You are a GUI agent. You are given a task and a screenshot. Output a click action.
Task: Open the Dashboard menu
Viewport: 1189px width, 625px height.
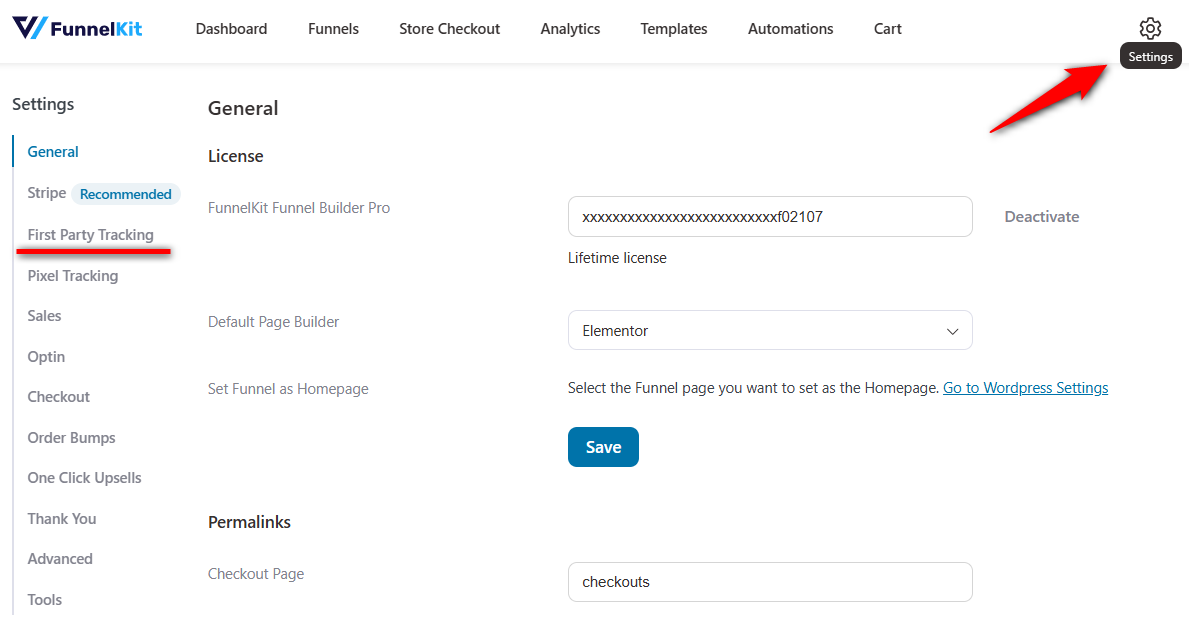tap(231, 29)
